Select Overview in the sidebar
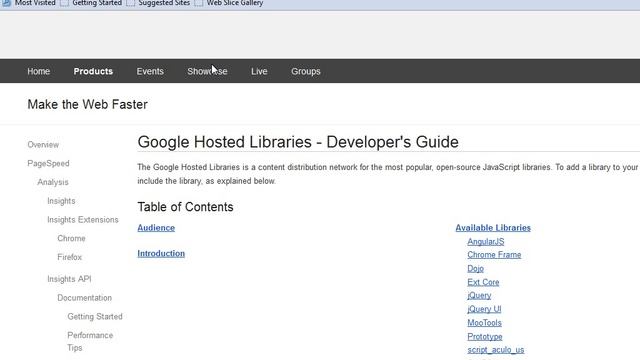640x360 pixels. click(43, 144)
